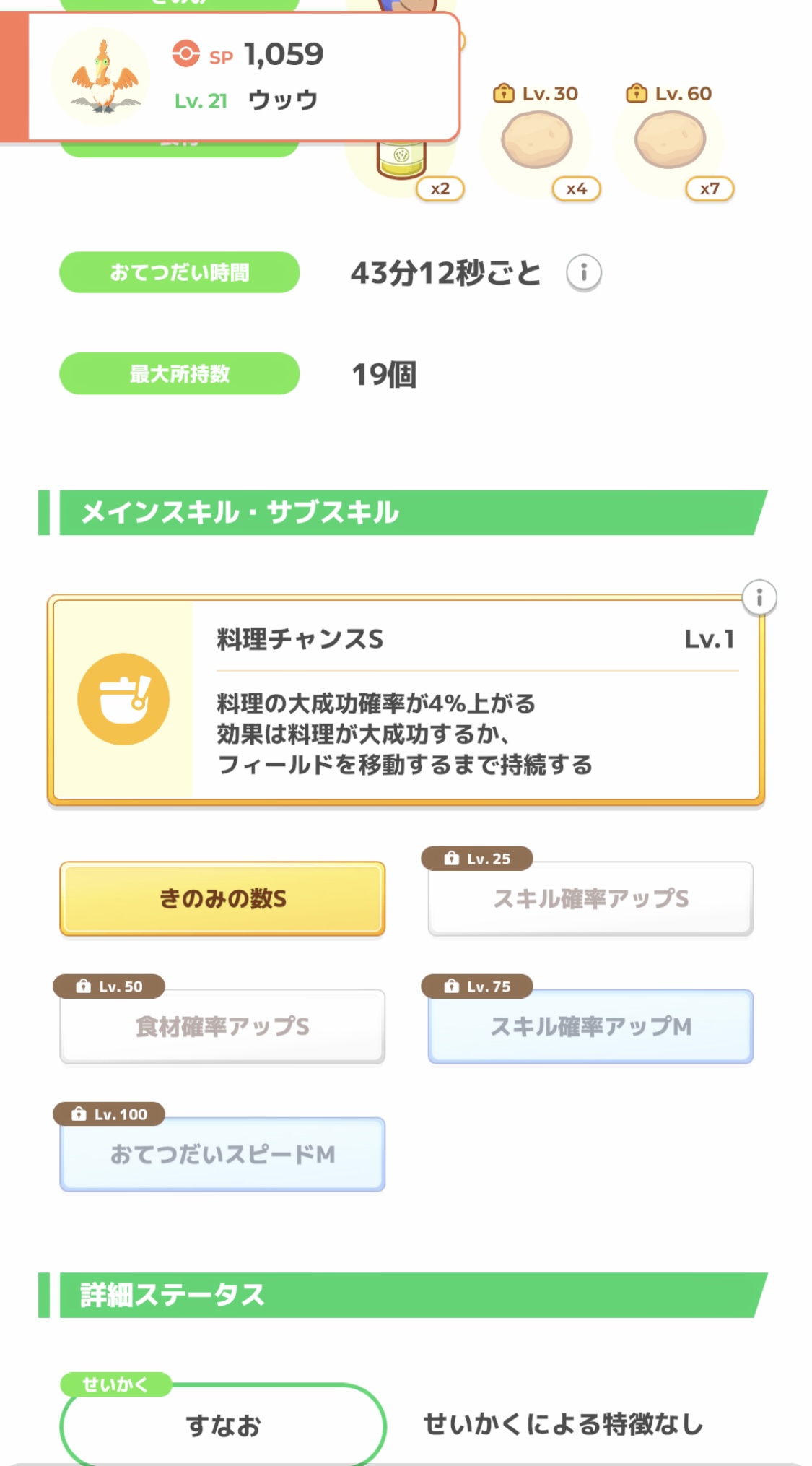
Task: Tap the Lv. 25 lock badge
Action: pos(477,859)
